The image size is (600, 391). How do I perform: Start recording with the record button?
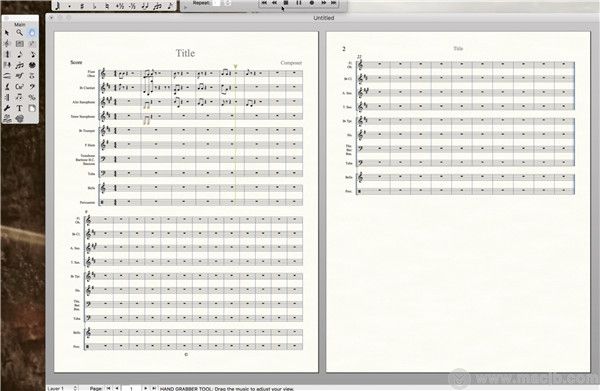pyautogui.click(x=311, y=3)
